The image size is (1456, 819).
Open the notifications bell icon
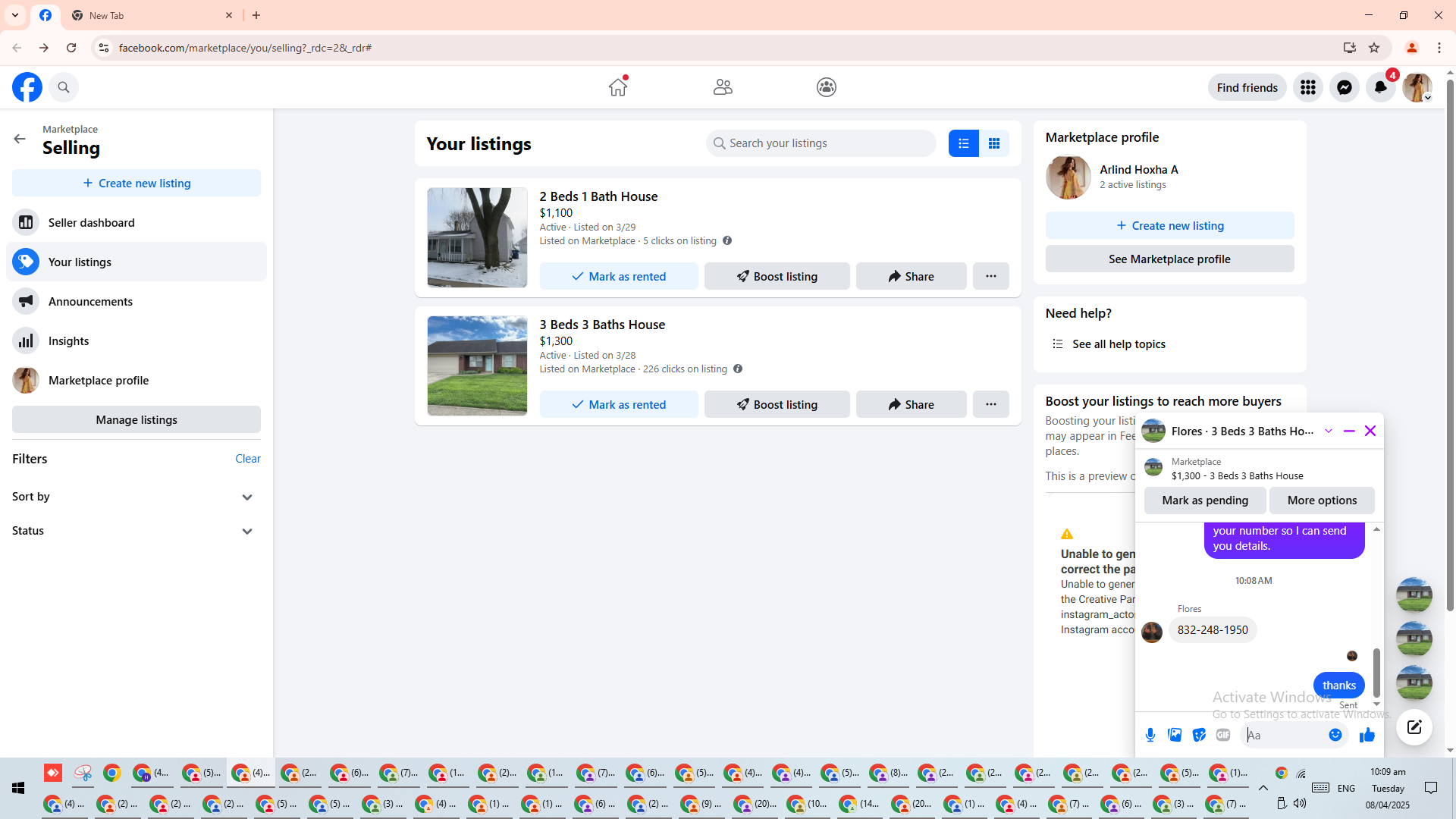1380,87
